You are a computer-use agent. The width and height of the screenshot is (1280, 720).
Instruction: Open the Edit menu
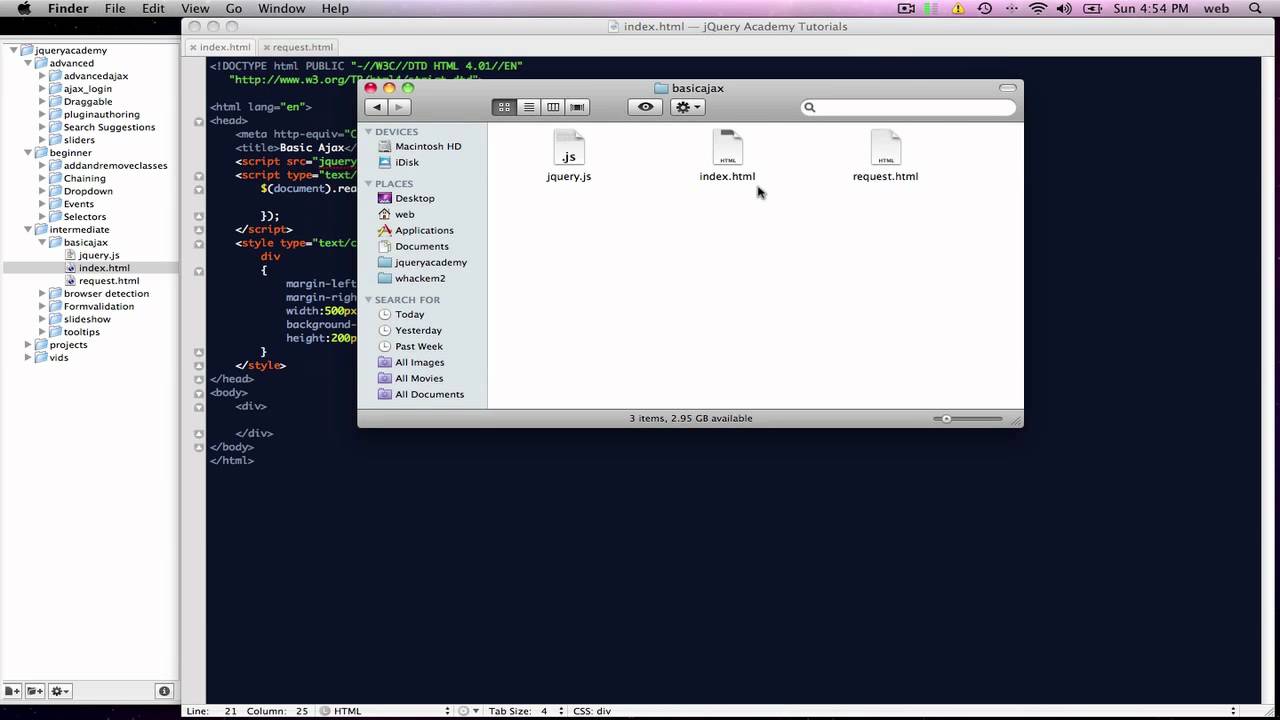[153, 9]
